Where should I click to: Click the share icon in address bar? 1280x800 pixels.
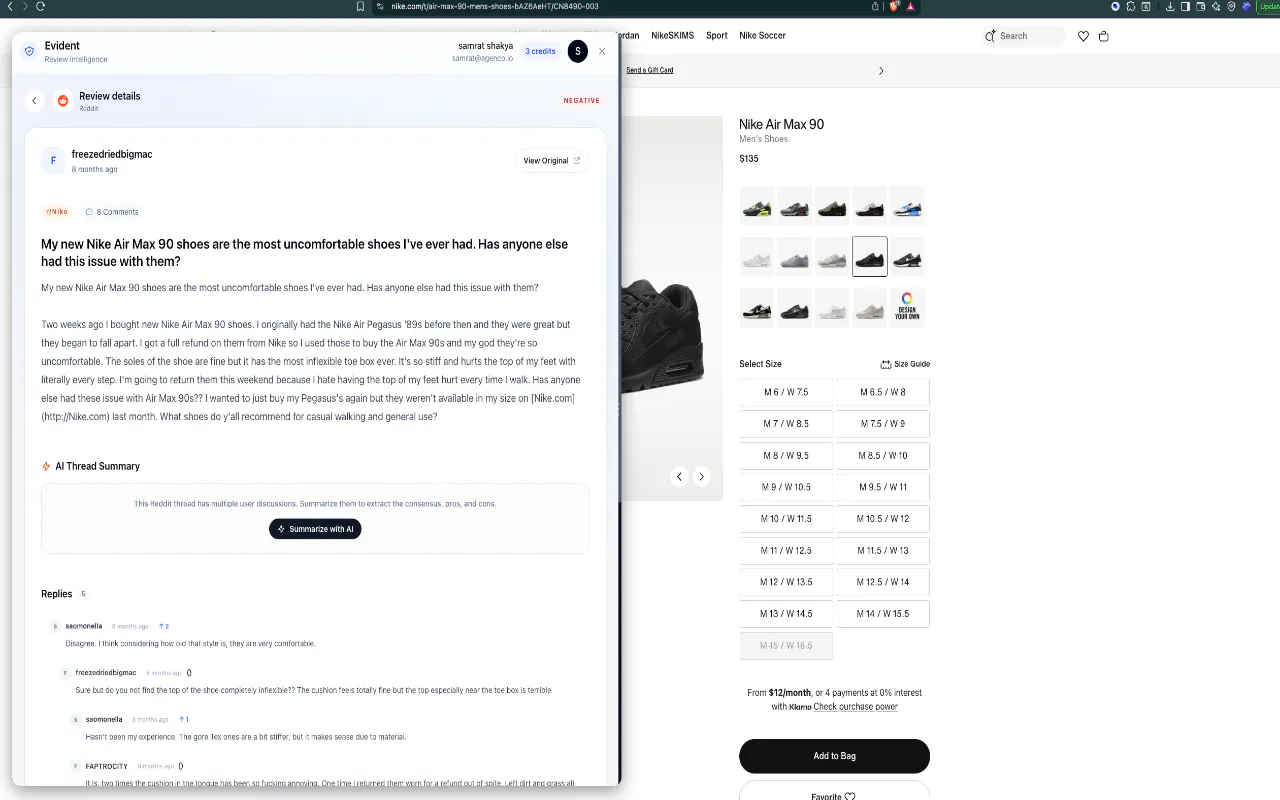pos(876,6)
